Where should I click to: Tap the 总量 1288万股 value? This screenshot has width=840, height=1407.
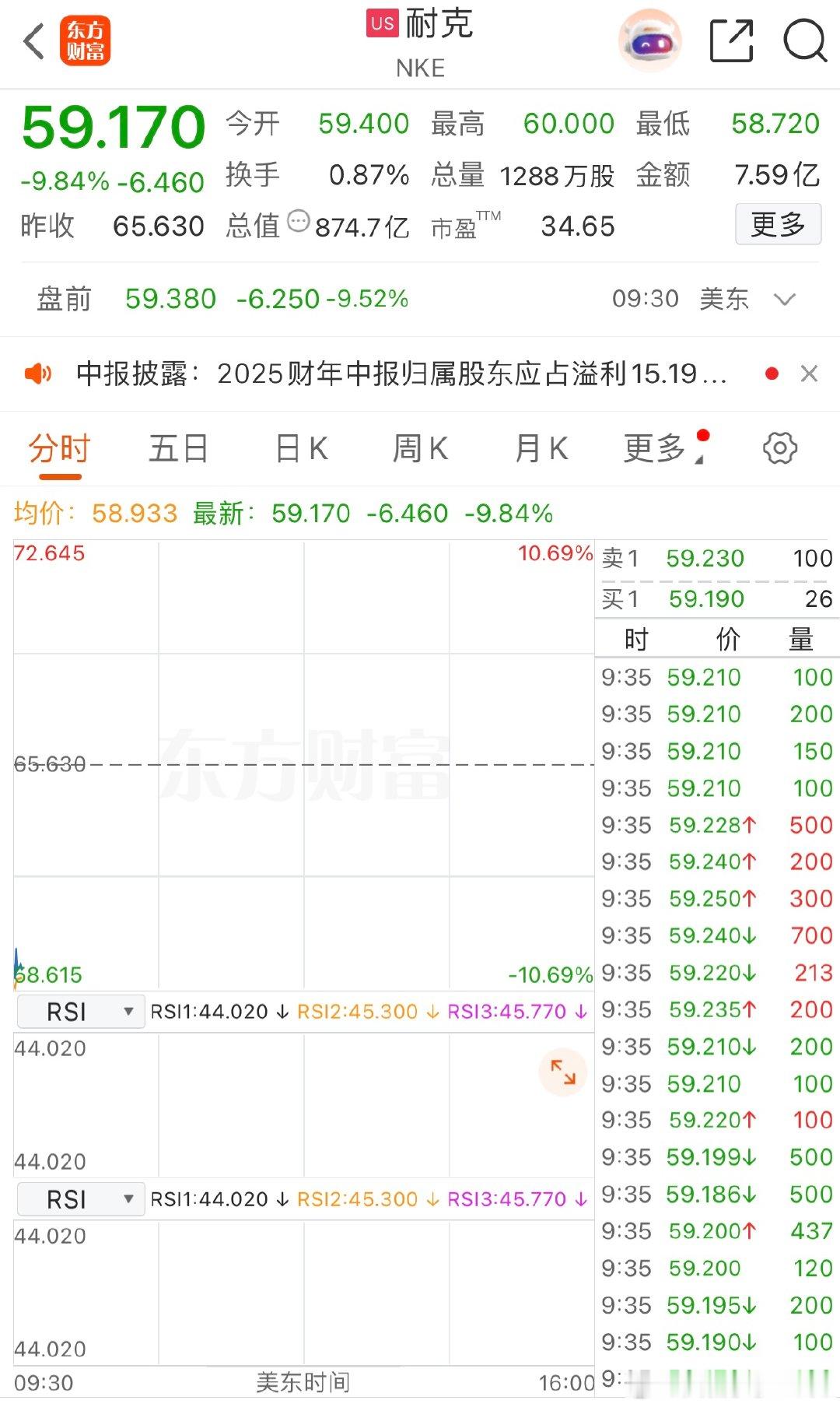[557, 176]
